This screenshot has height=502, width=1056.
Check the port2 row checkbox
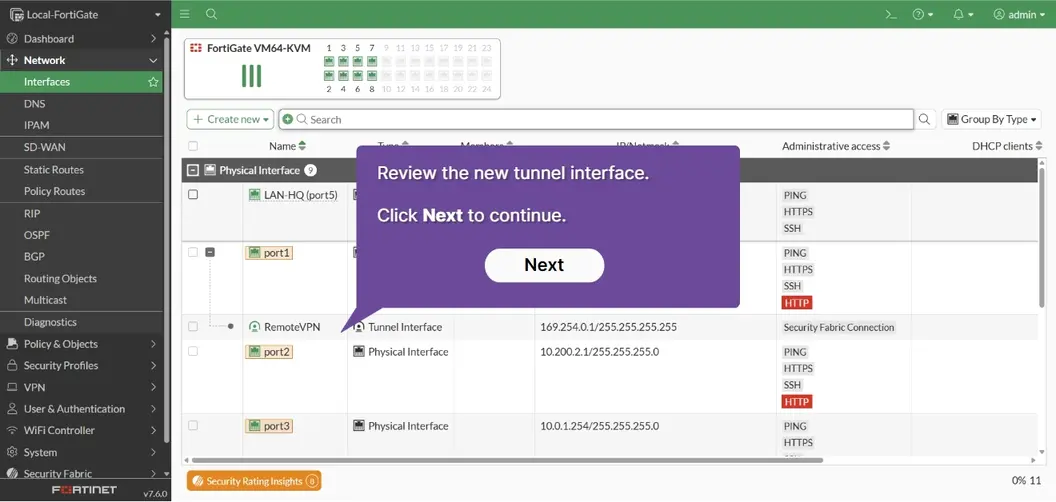coord(193,351)
